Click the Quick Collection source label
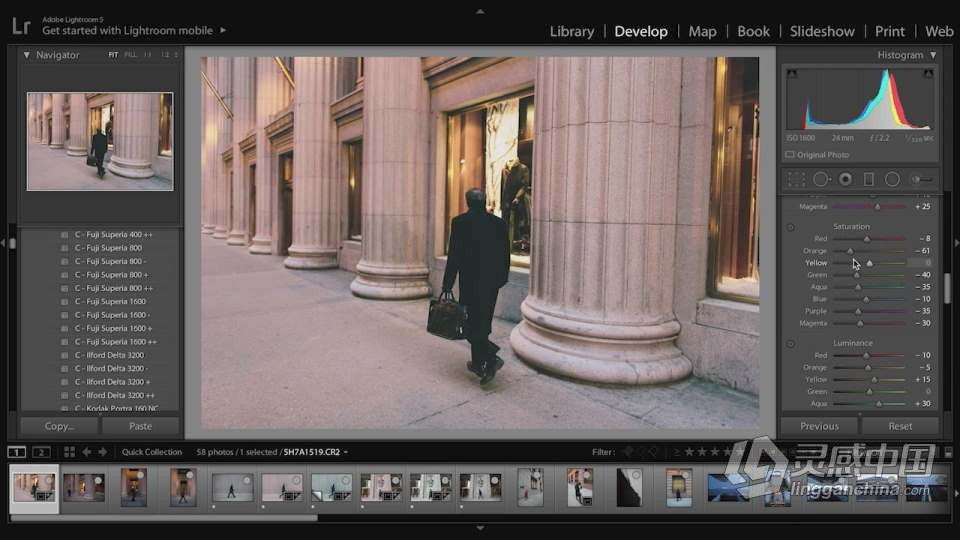 point(152,452)
